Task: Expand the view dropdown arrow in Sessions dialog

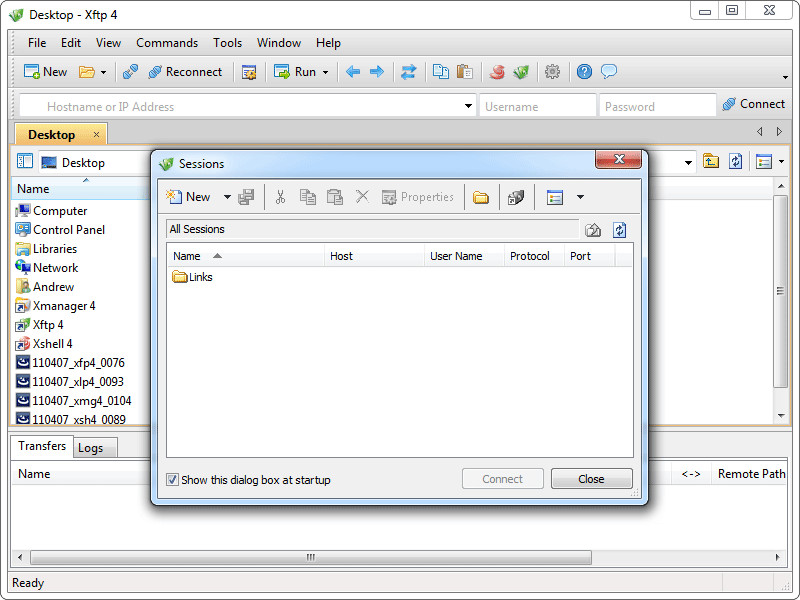Action: [580, 197]
